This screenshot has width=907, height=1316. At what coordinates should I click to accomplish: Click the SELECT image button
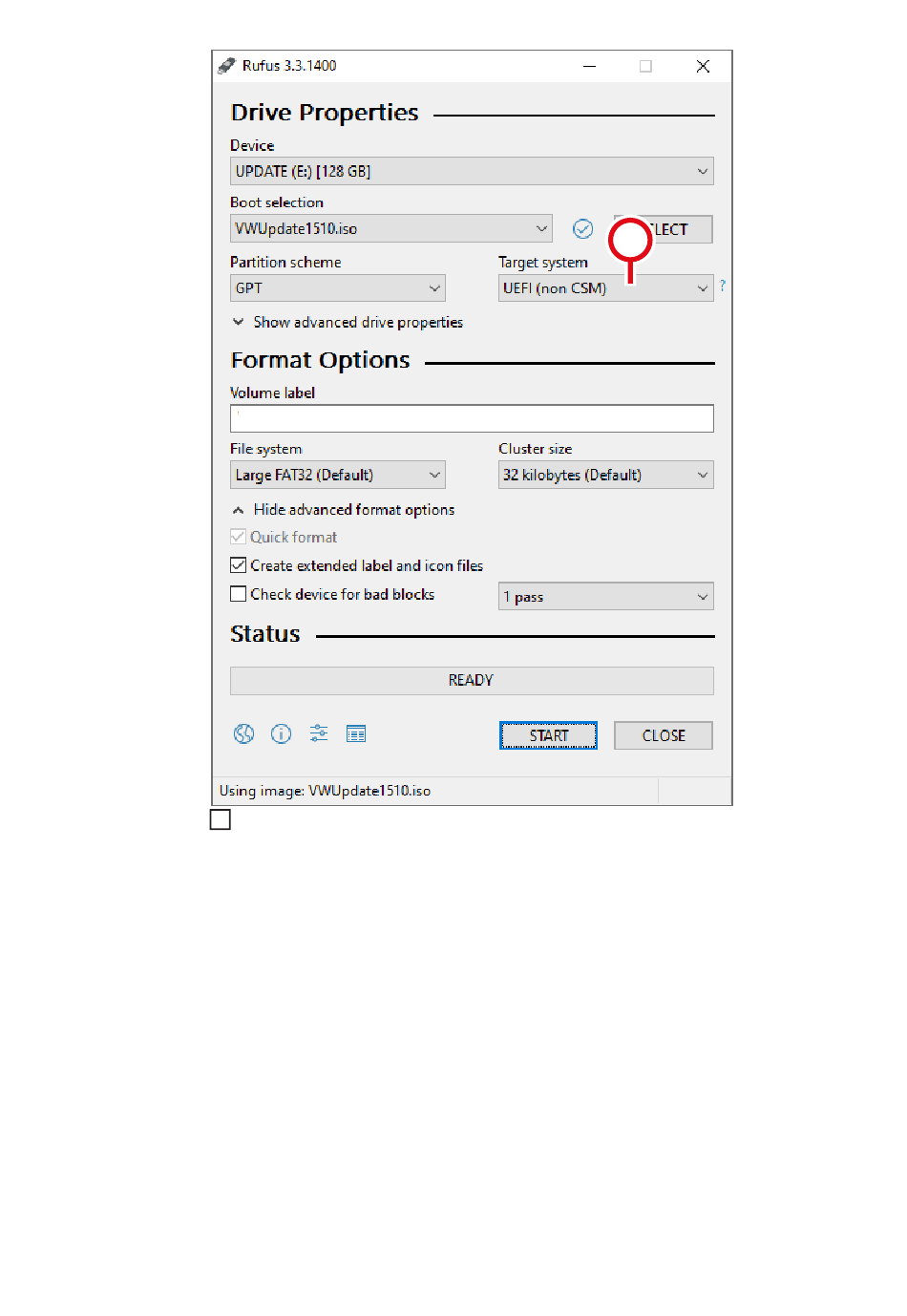tap(664, 229)
